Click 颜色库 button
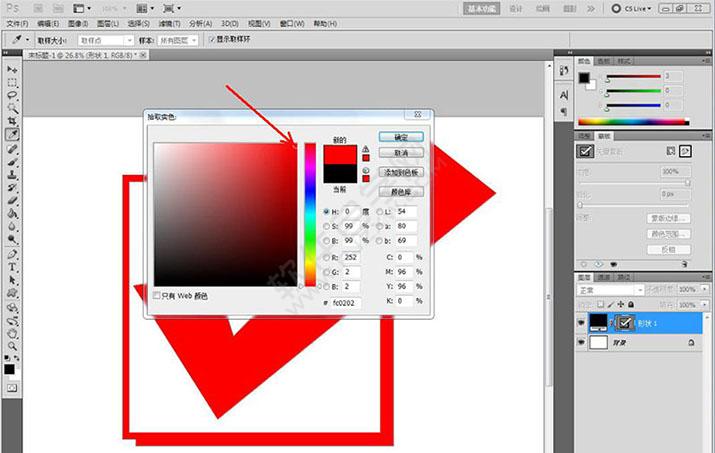This screenshot has height=453, width=715. click(x=401, y=192)
